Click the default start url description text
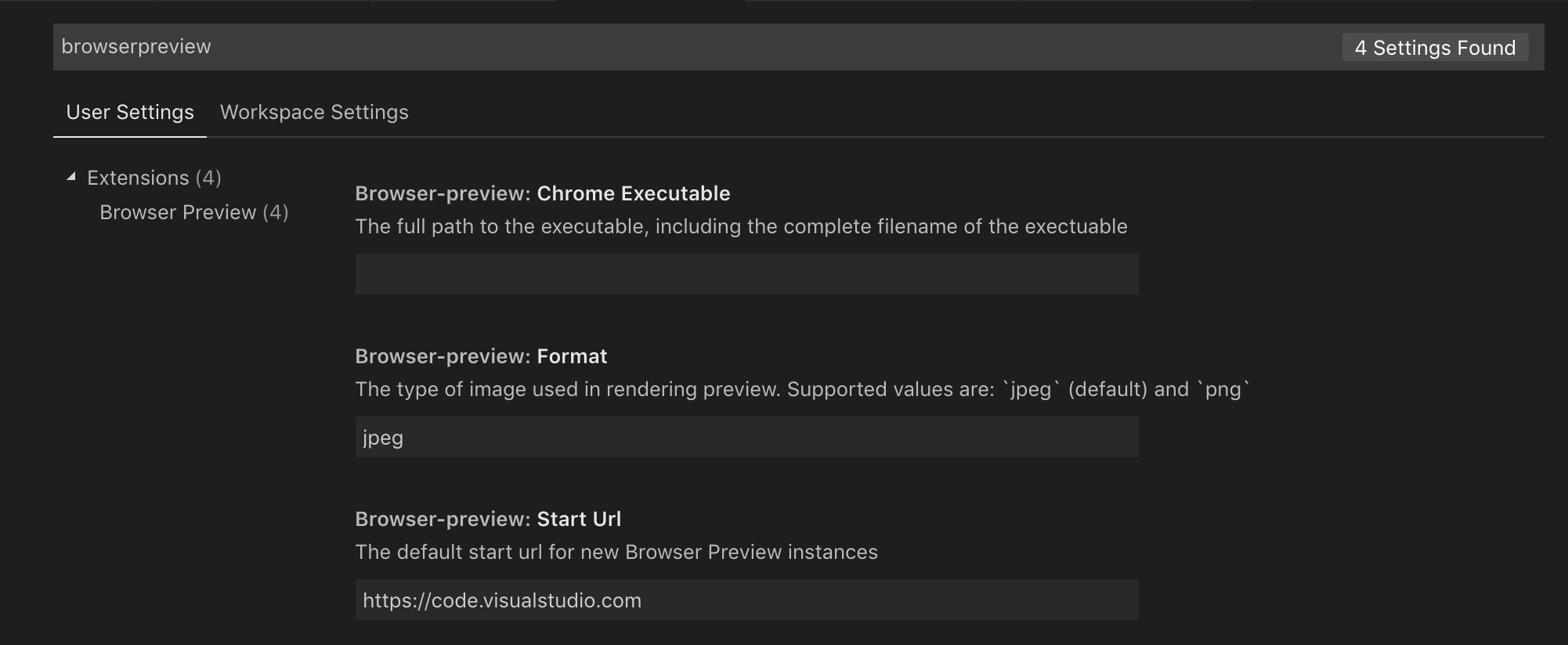Image resolution: width=1568 pixels, height=645 pixels. (616, 552)
